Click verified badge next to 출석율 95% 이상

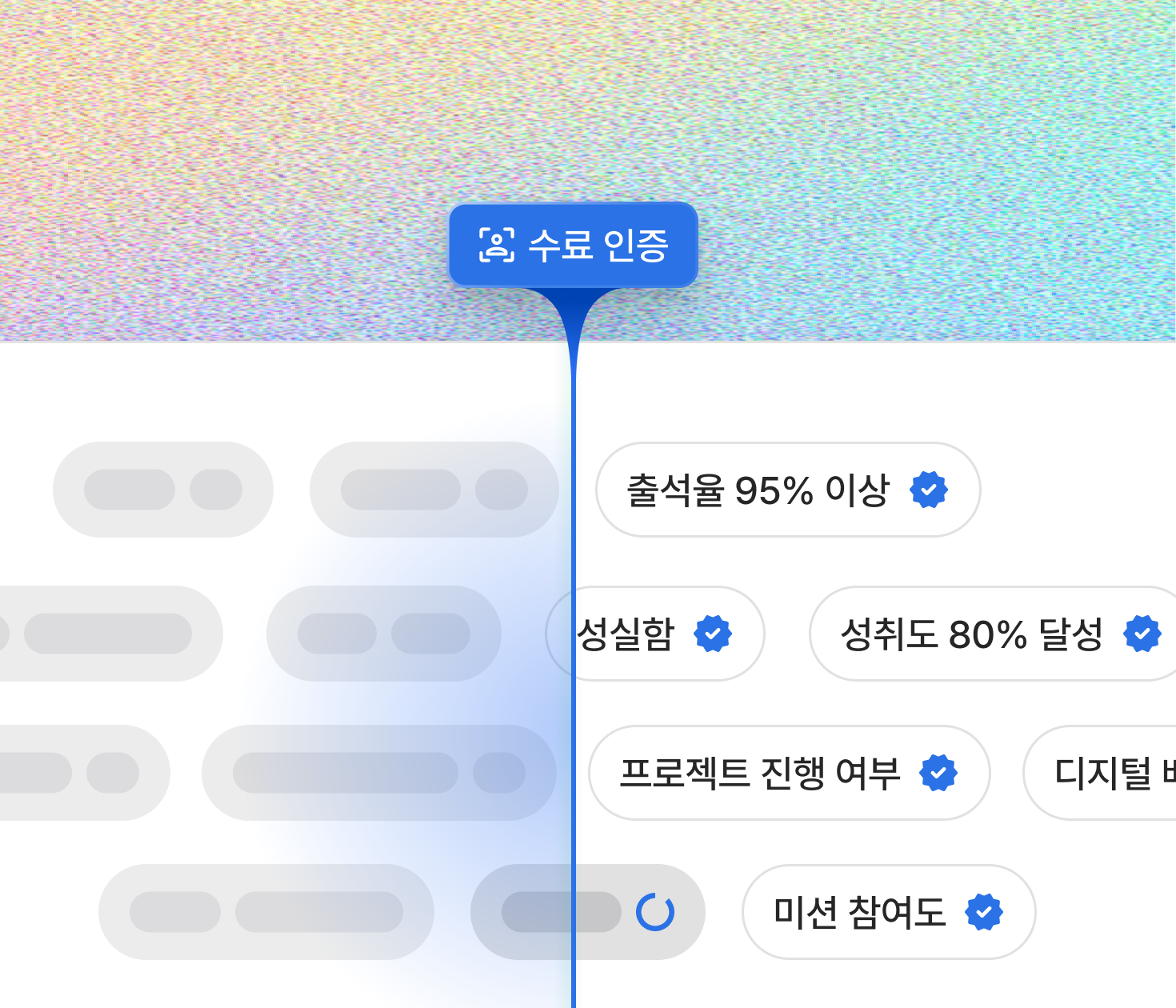coord(929,490)
